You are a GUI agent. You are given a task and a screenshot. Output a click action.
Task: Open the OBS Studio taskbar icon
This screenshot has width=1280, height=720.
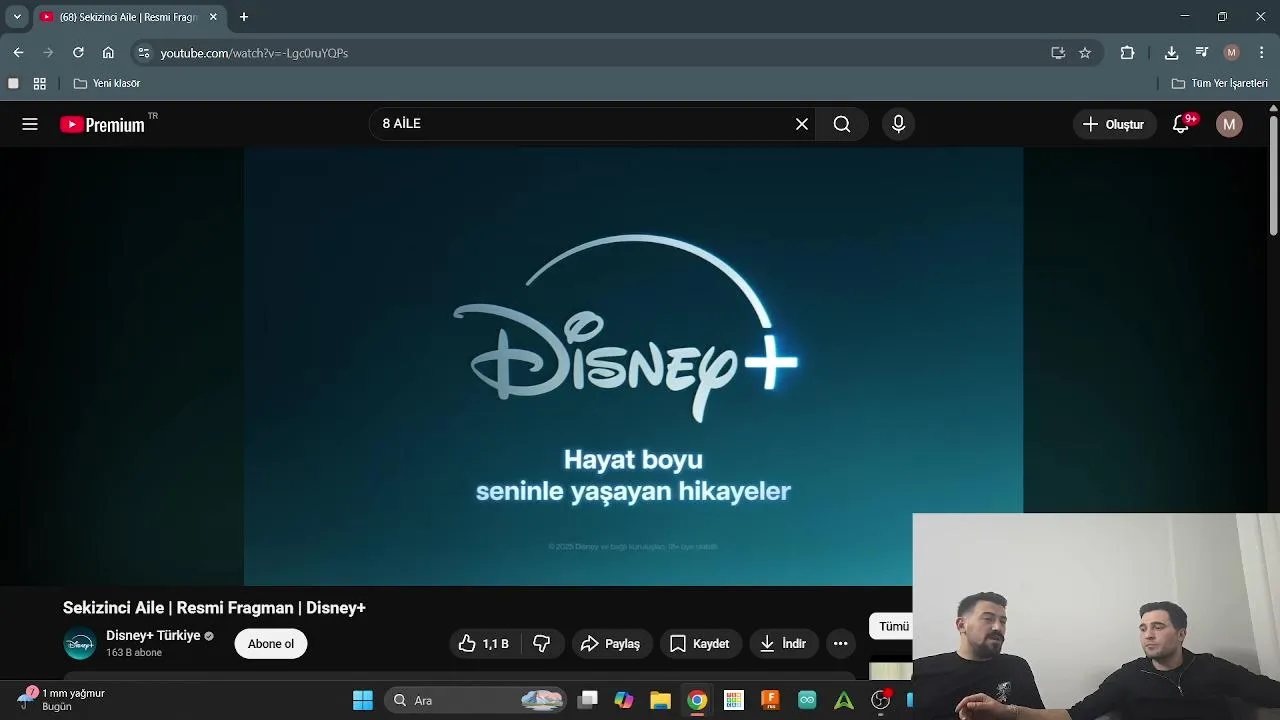[880, 700]
